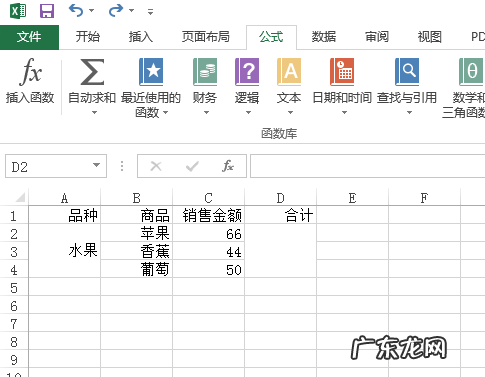The image size is (485, 377).
Task: Click the formula bar fx button
Action: 228,166
